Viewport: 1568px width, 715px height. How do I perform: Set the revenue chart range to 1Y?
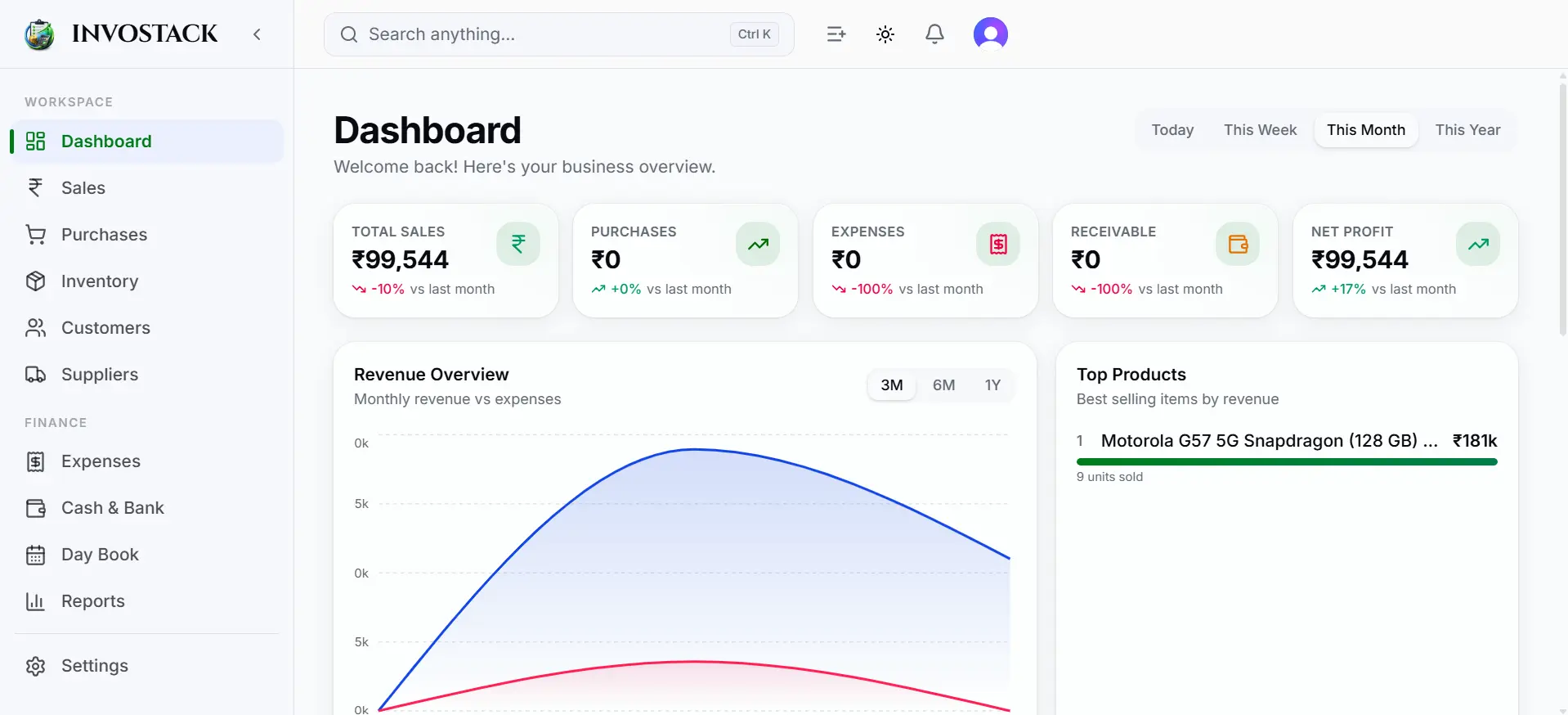pos(992,385)
